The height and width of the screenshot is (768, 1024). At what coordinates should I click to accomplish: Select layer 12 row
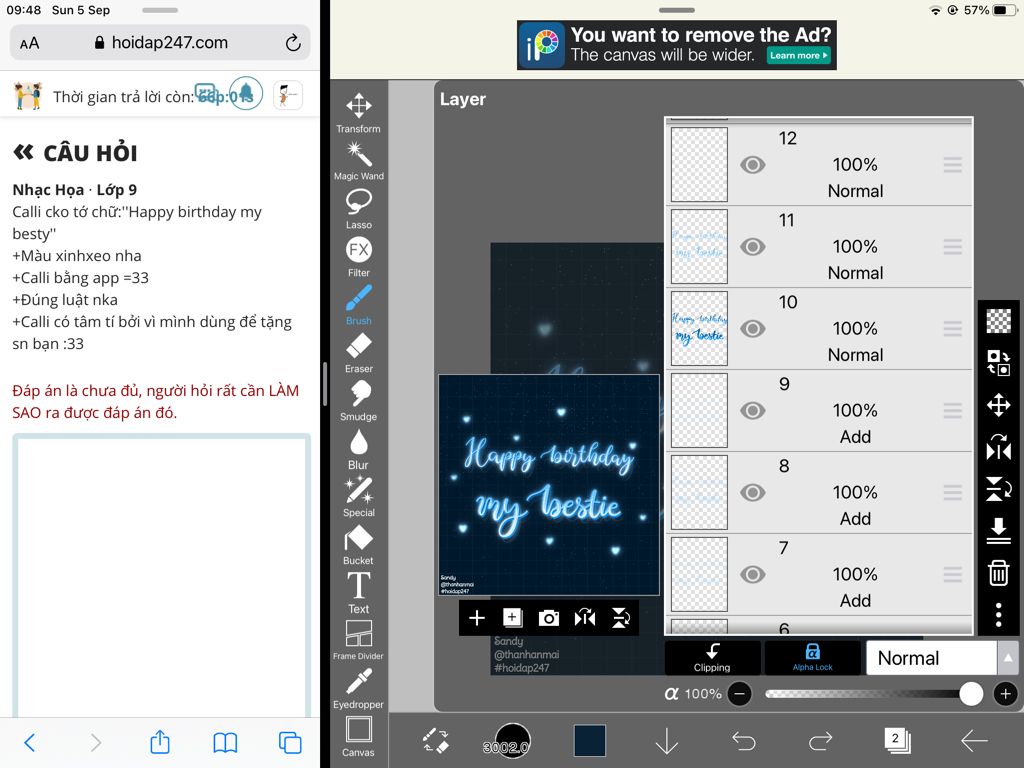(x=819, y=165)
